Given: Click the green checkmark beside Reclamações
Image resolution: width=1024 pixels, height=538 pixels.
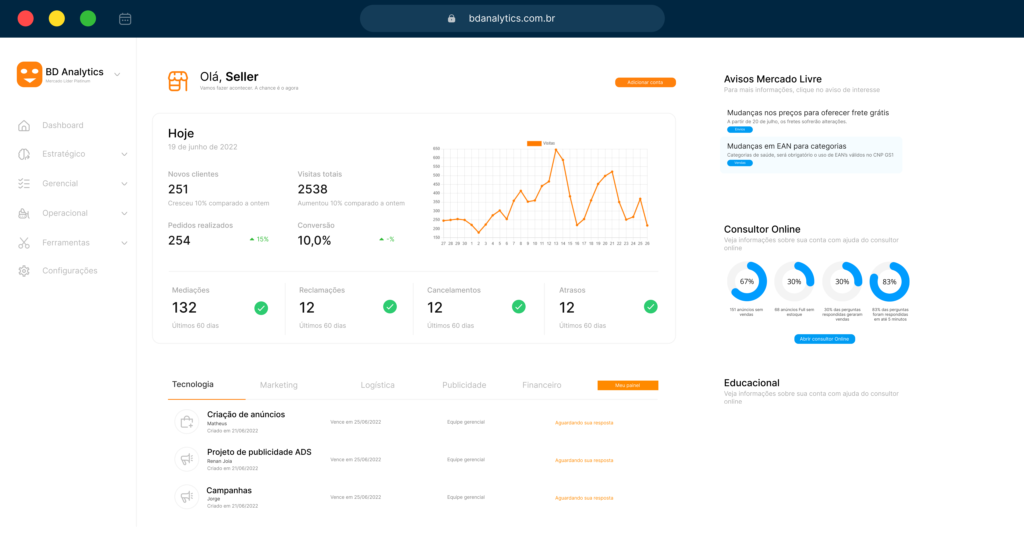Looking at the screenshot, I should (390, 307).
